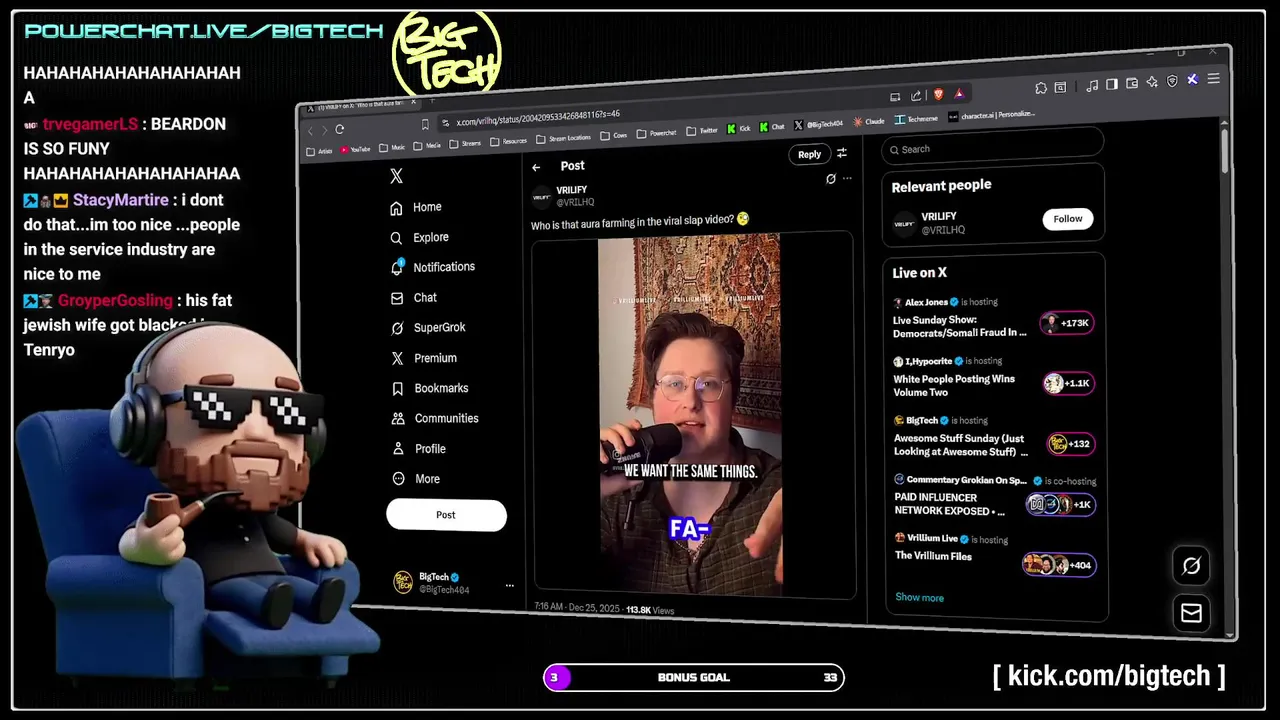Open Notifications in the X sidebar

pos(433,267)
